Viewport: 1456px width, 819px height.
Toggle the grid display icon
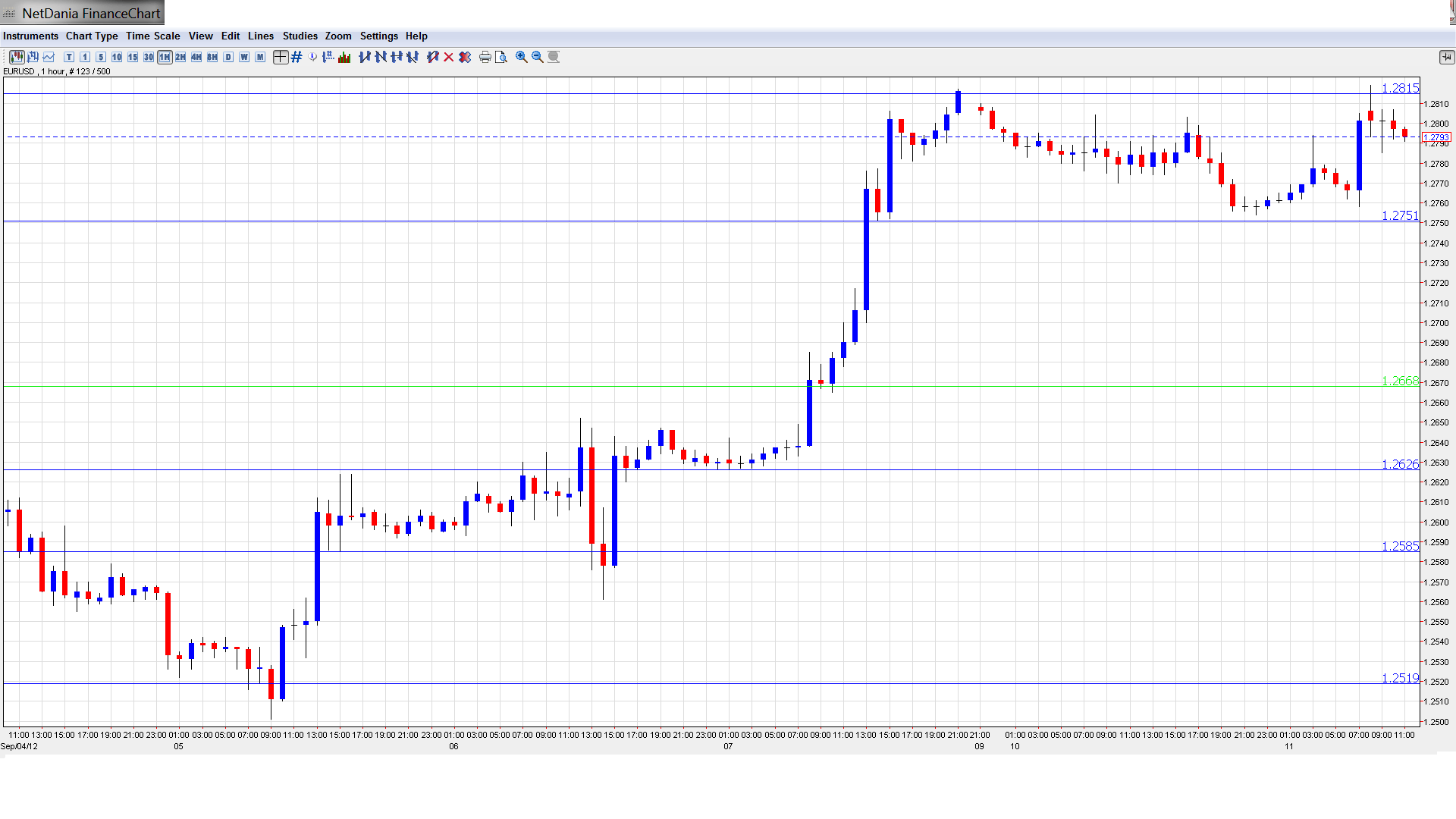point(297,57)
